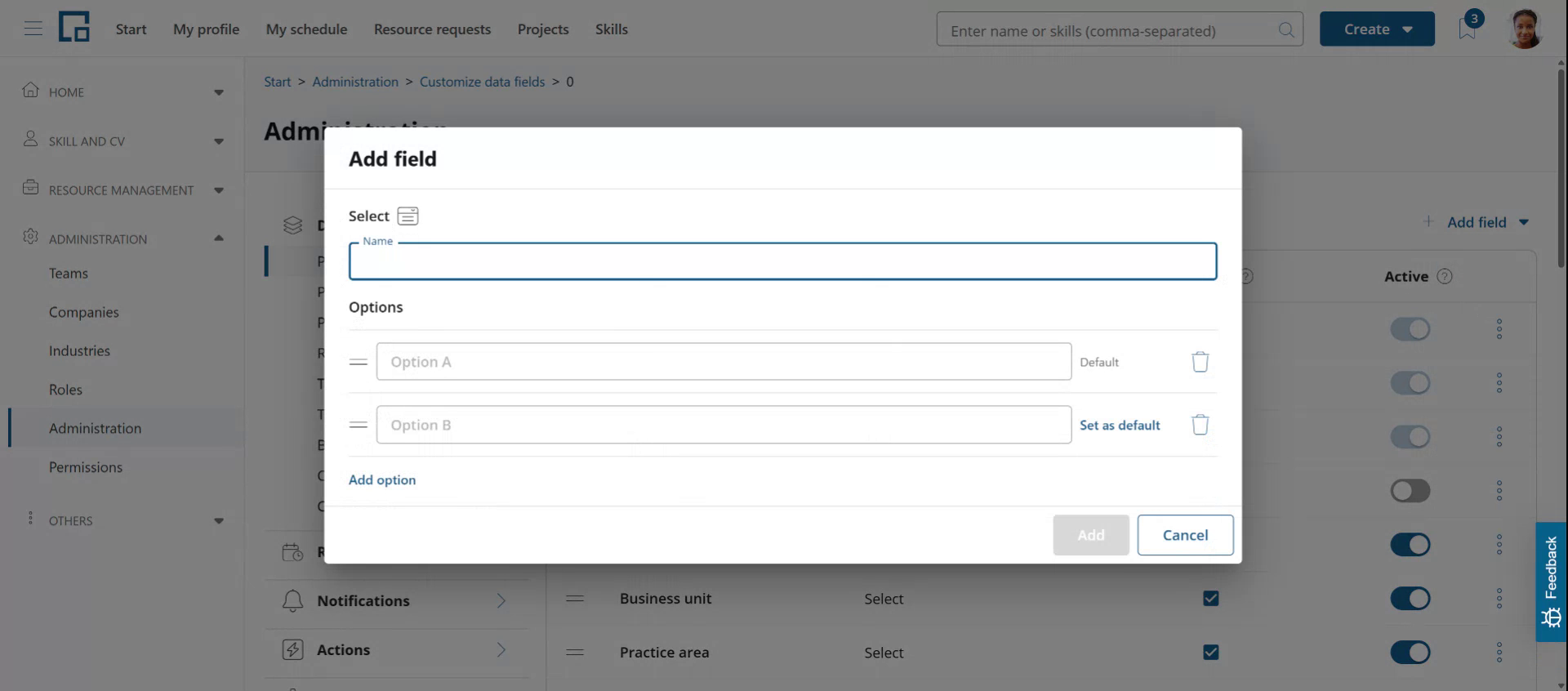Uncheck the Practice area checkbox

point(1211,653)
